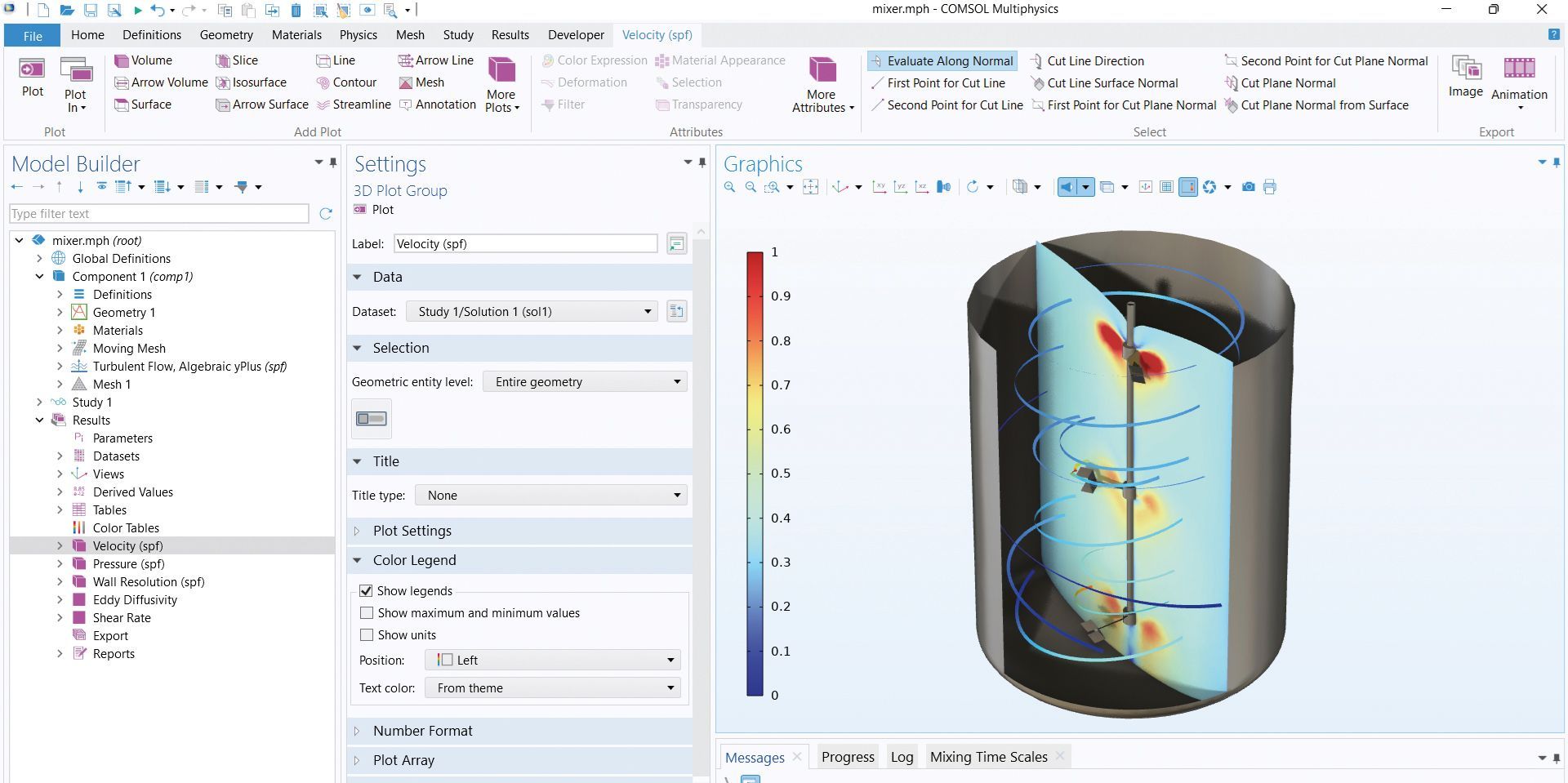Viewport: 1568px width, 783px height.
Task: Switch view to the xy plane
Action: [879, 187]
